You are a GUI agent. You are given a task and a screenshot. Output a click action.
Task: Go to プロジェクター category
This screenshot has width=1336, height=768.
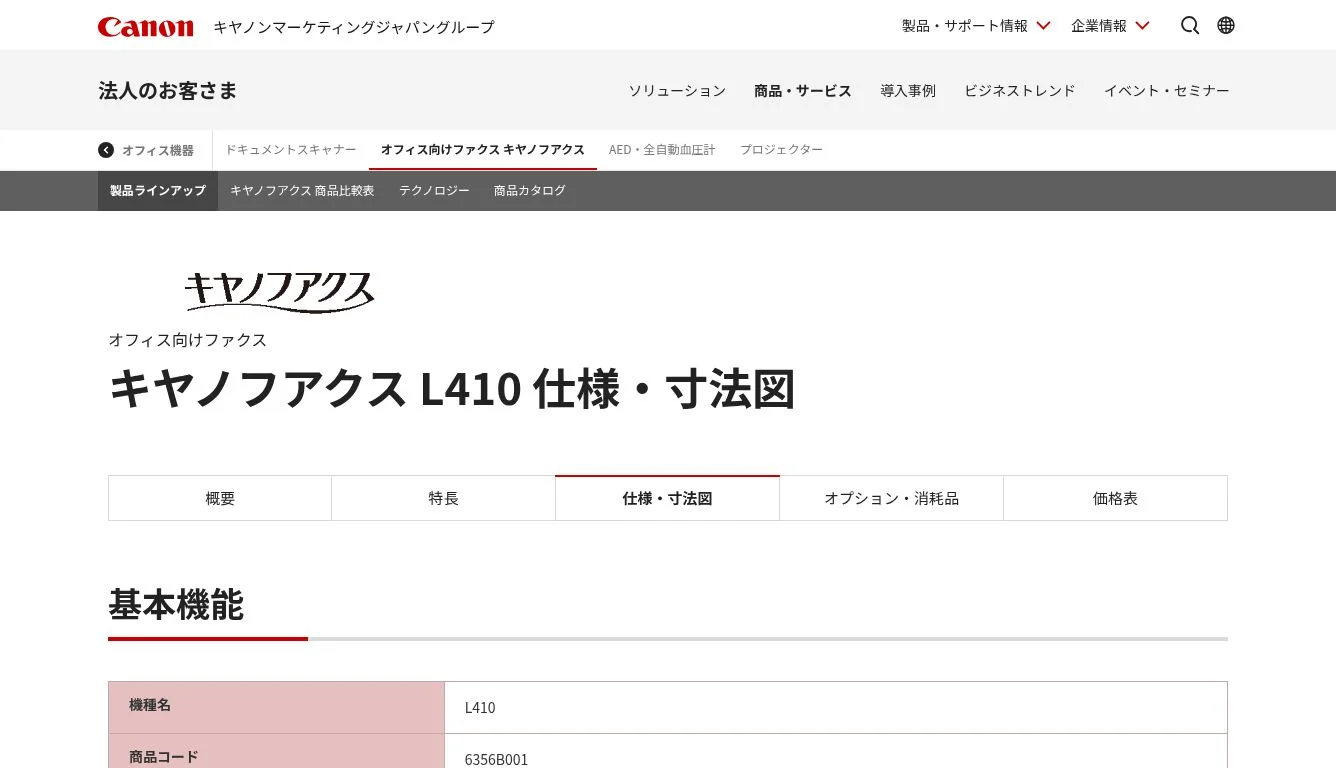(782, 150)
